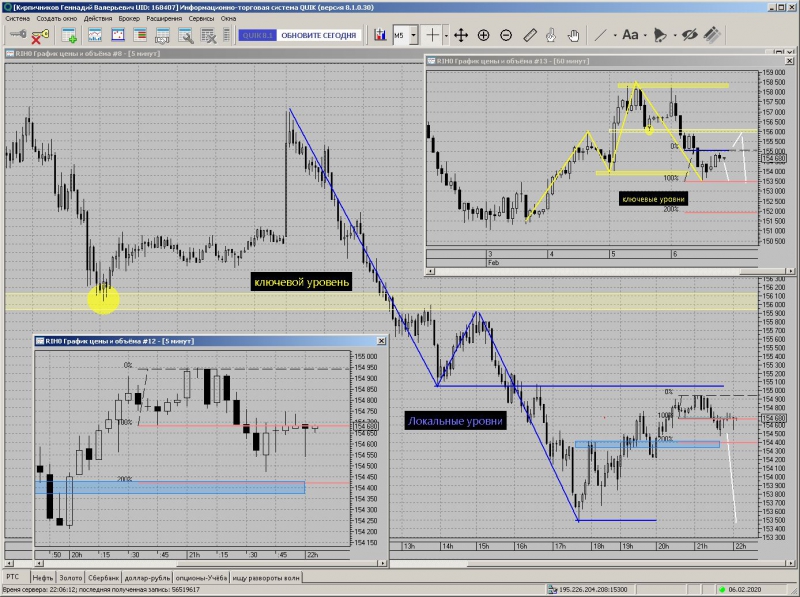Switch to the Сбербанк tab

(104, 578)
